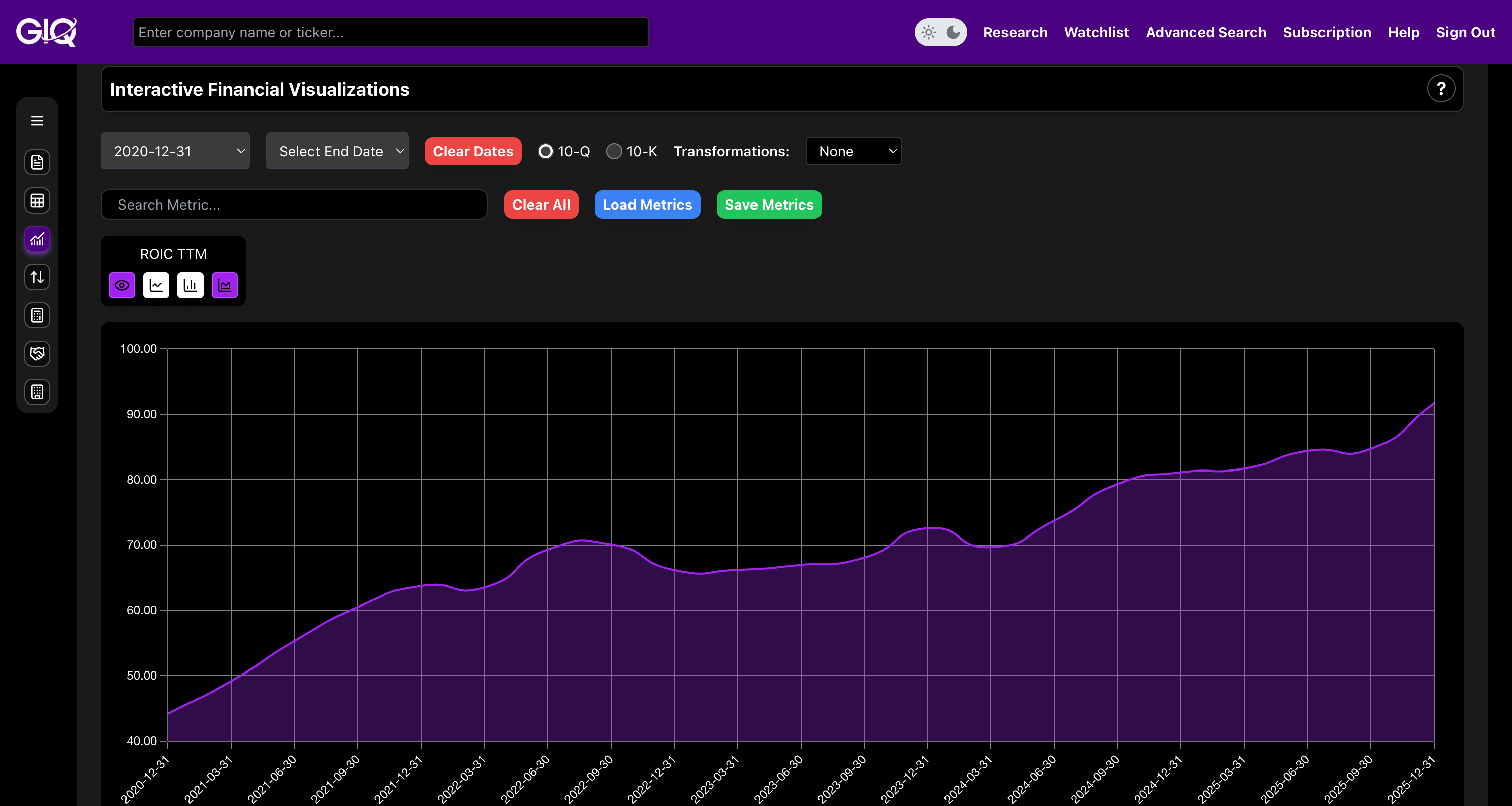
Task: Open the calculator sidebar icon
Action: [37, 315]
